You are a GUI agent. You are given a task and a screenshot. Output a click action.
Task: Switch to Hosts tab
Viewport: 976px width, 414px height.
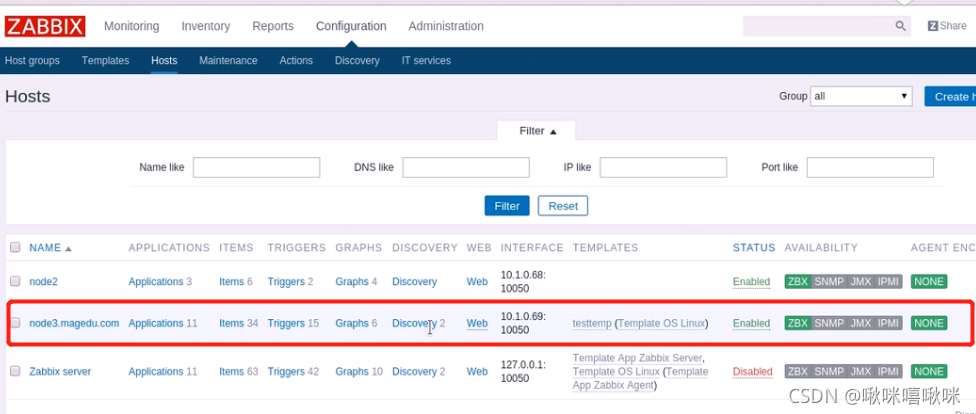(164, 60)
